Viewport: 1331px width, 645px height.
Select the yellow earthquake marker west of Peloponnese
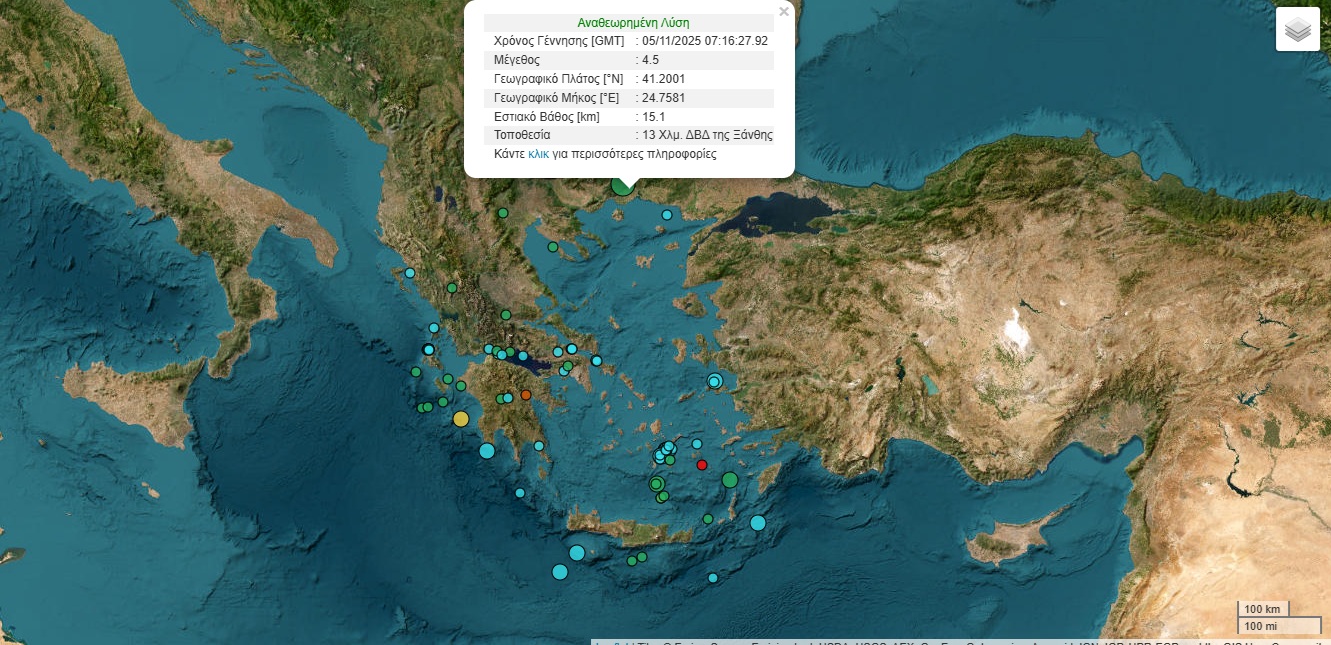pyautogui.click(x=460, y=419)
